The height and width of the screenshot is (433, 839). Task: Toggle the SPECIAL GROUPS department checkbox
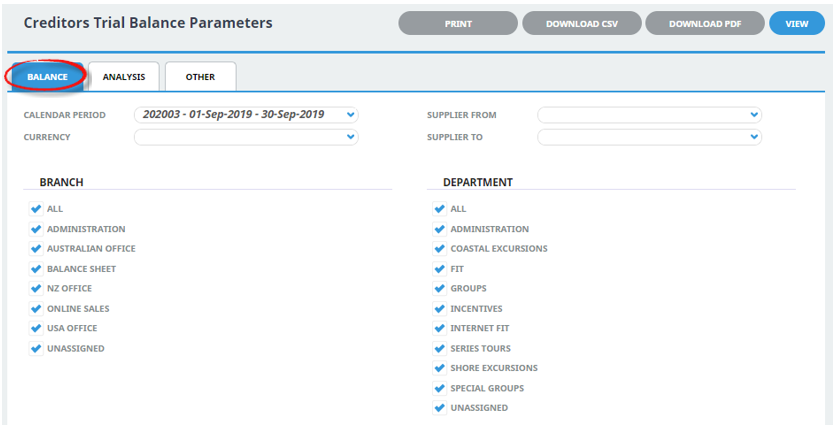pos(439,388)
